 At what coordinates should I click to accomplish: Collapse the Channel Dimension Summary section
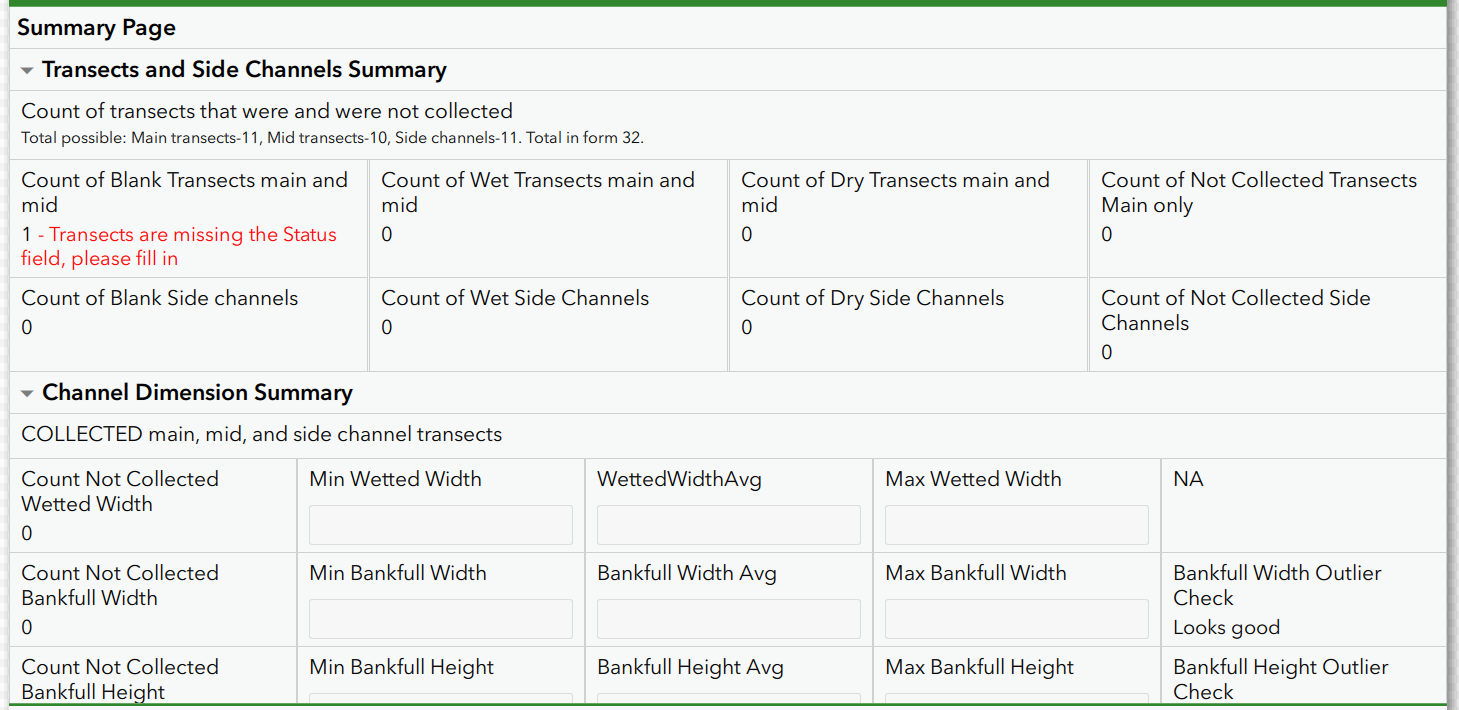pyautogui.click(x=28, y=394)
